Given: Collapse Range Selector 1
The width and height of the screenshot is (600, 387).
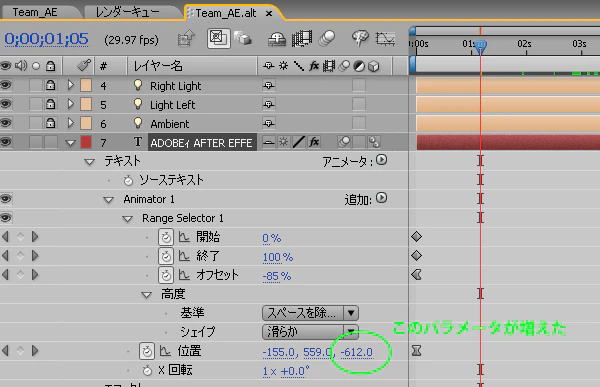Looking at the screenshot, I should (127, 219).
